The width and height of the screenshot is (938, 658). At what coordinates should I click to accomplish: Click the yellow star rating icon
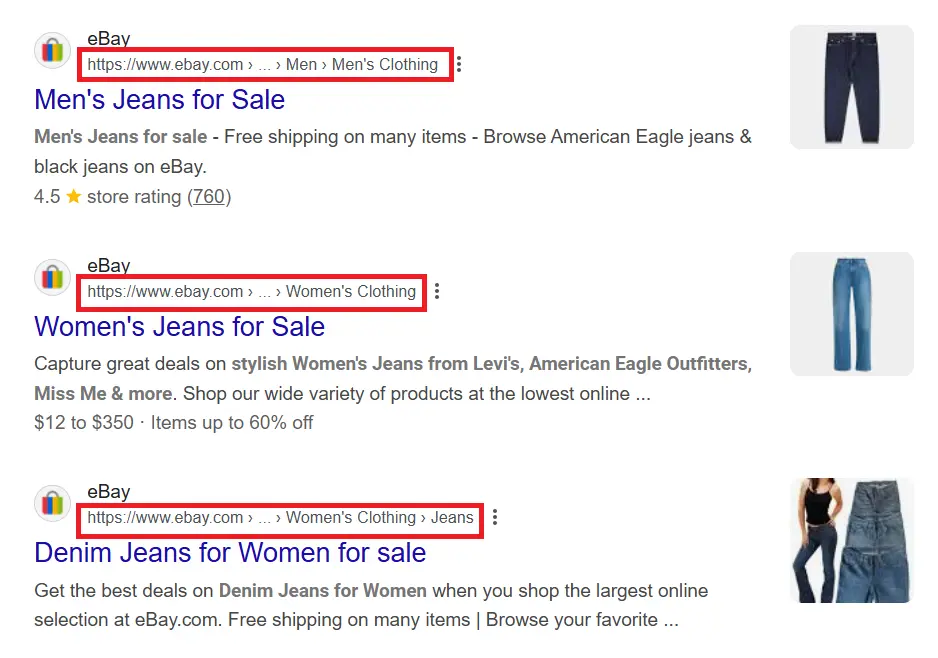click(73, 197)
